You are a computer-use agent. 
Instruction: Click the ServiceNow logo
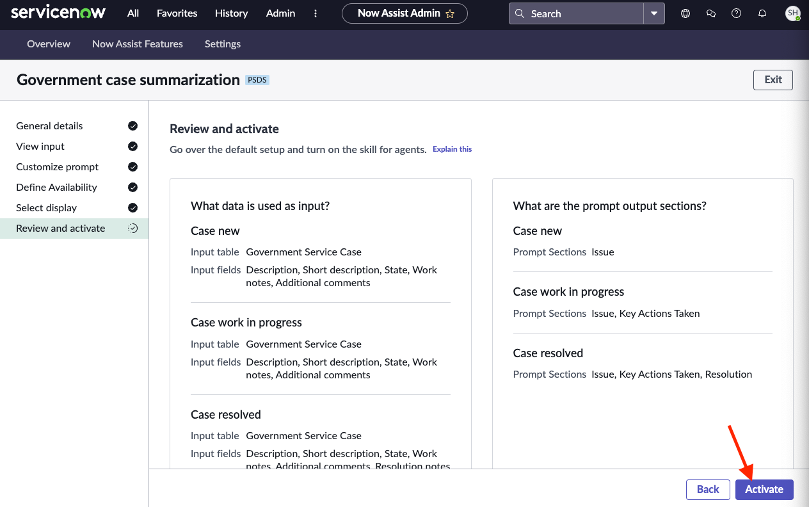[x=58, y=12]
